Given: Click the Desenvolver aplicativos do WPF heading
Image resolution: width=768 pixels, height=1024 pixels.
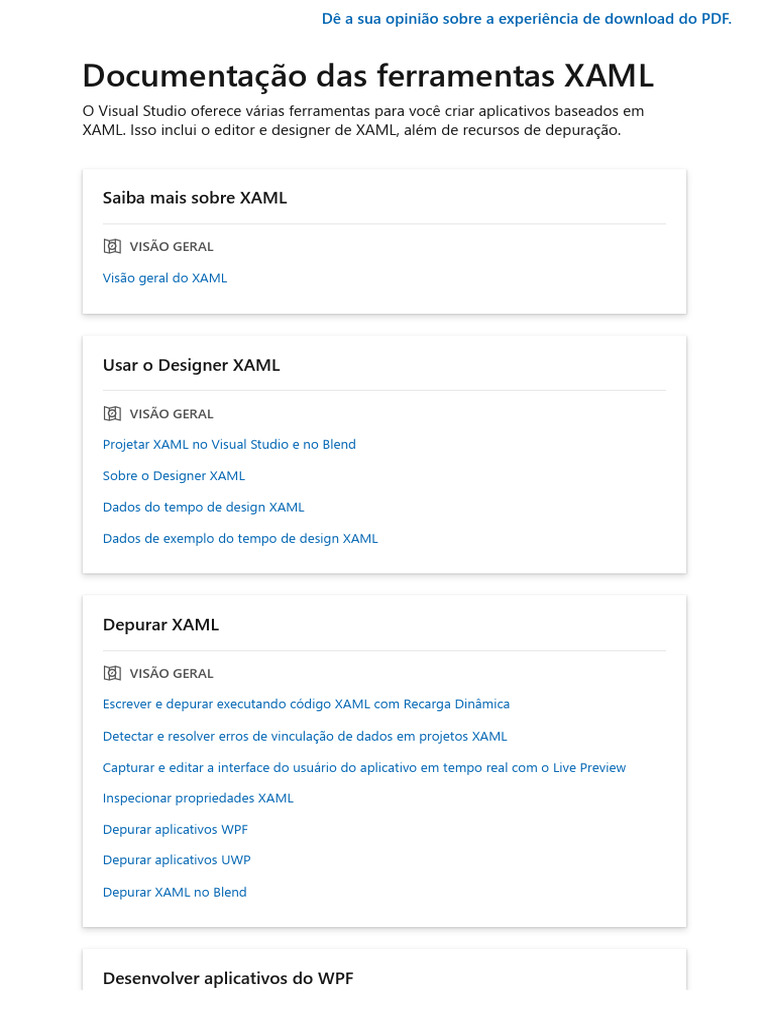Looking at the screenshot, I should point(228,978).
